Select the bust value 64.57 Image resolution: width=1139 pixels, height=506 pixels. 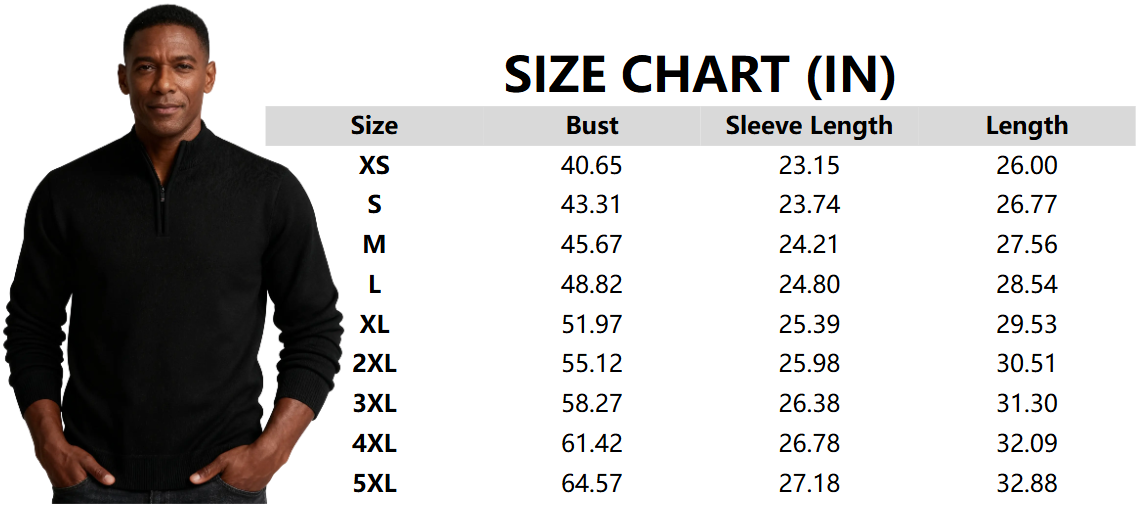click(592, 484)
